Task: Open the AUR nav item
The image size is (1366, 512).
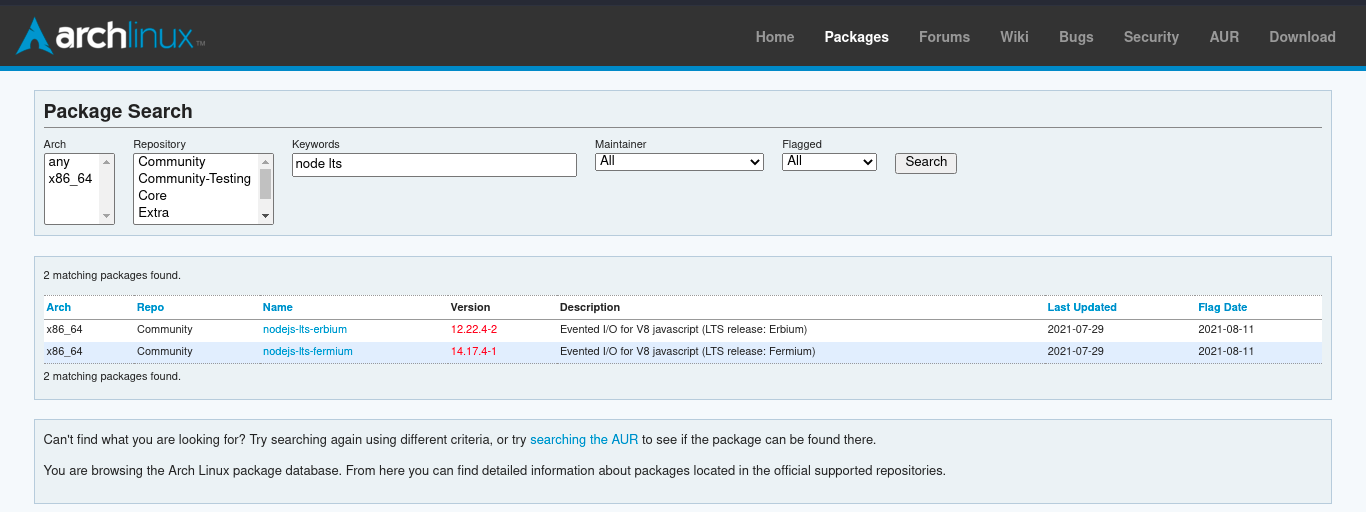Action: coord(1224,37)
